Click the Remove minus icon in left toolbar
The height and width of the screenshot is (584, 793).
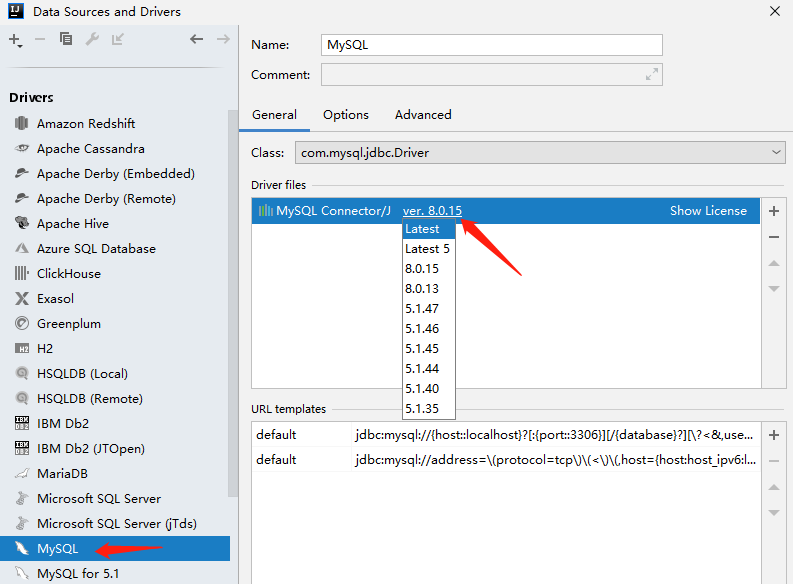(x=40, y=39)
